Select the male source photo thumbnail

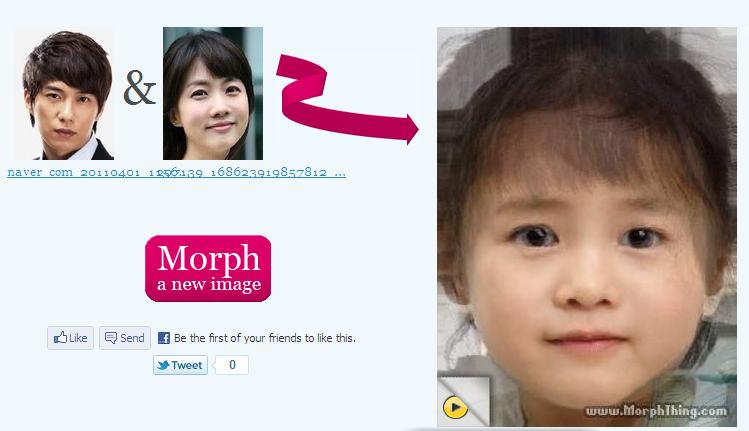coord(64,94)
